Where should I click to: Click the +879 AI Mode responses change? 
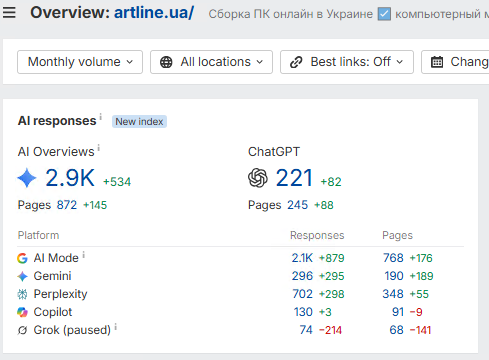[332, 258]
